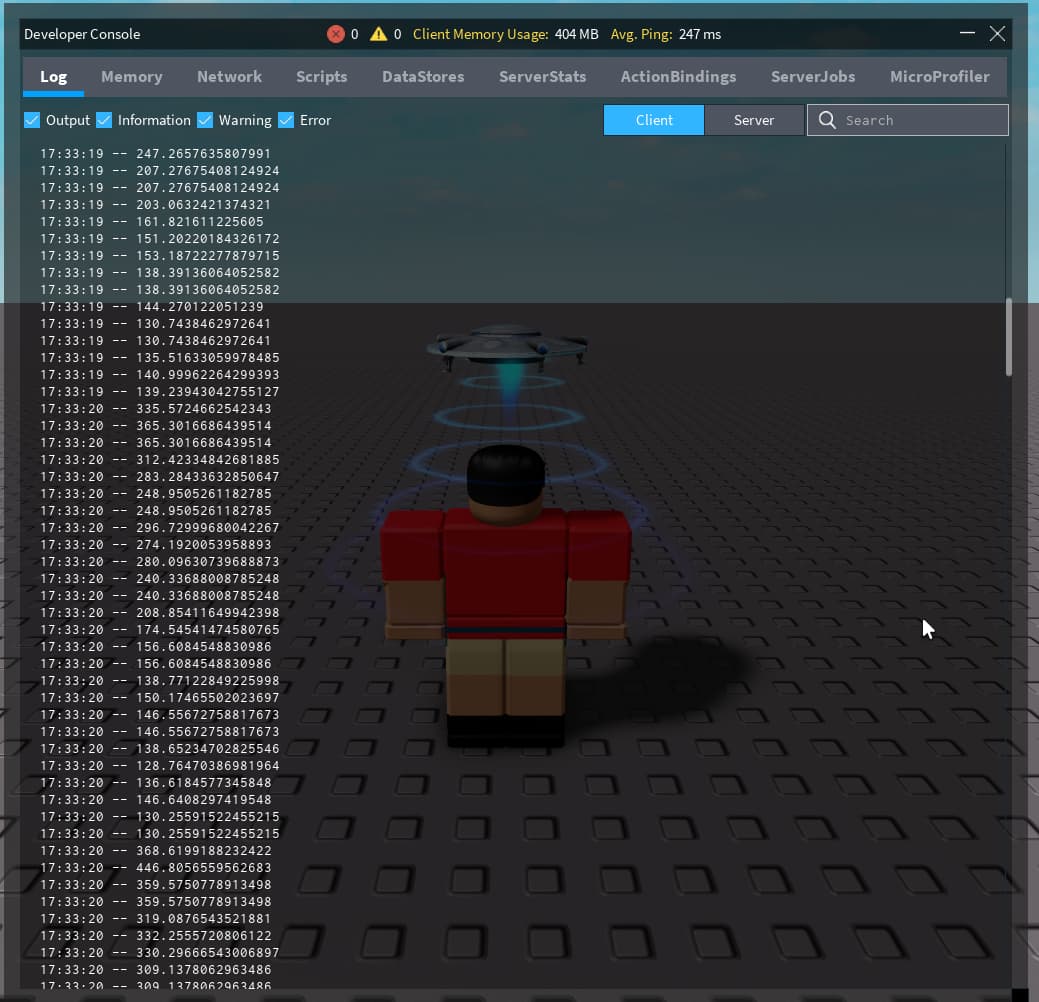The width and height of the screenshot is (1039, 1002).
Task: Click the Client Memory Usage label
Action: pos(480,34)
